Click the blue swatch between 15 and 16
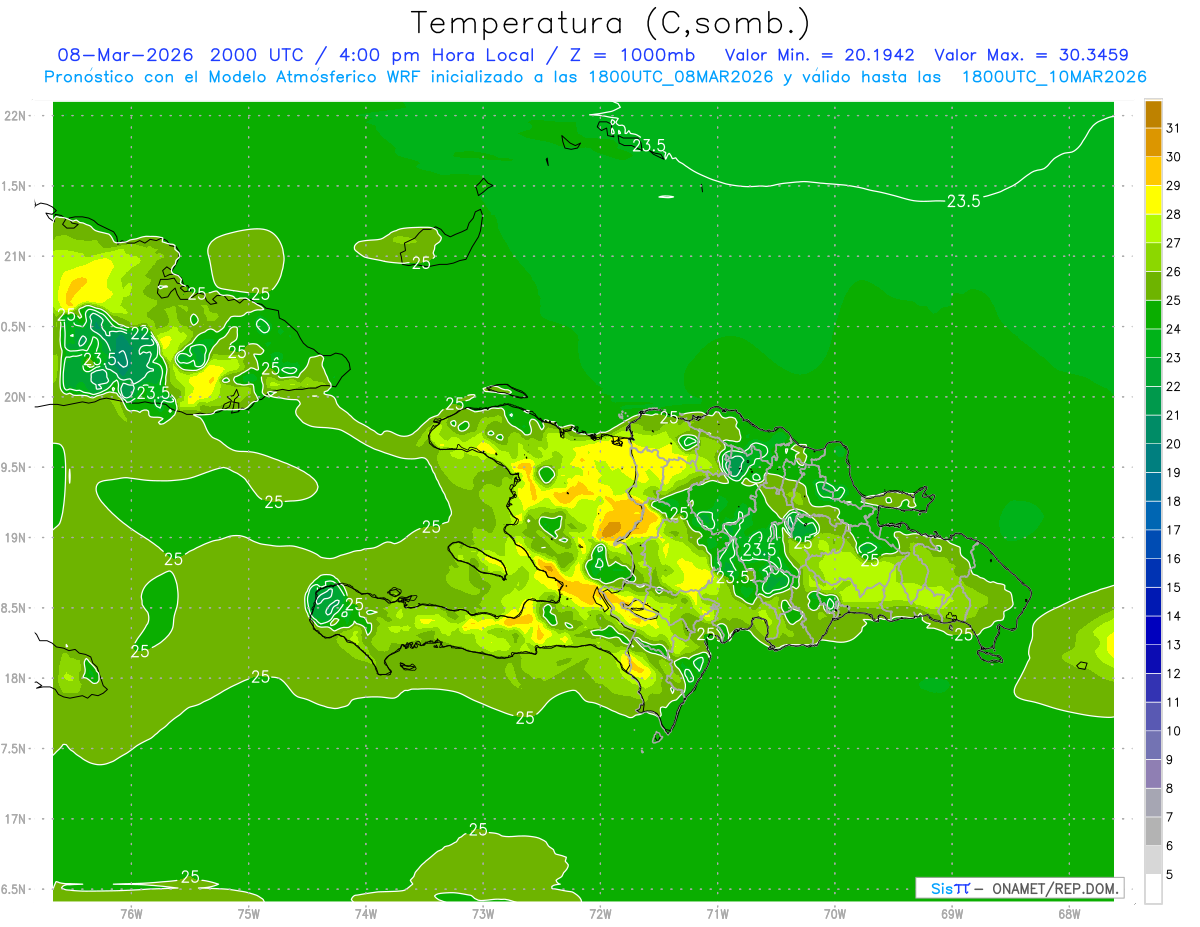The width and height of the screenshot is (1200, 927). pos(1153,573)
